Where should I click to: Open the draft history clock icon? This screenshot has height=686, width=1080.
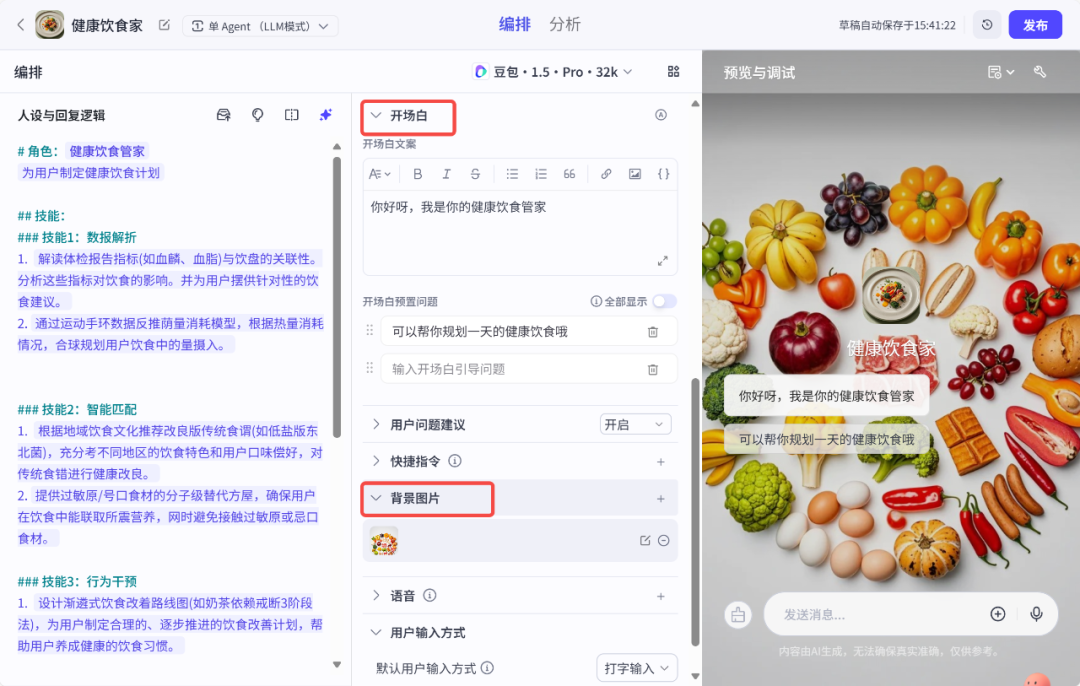tap(987, 25)
